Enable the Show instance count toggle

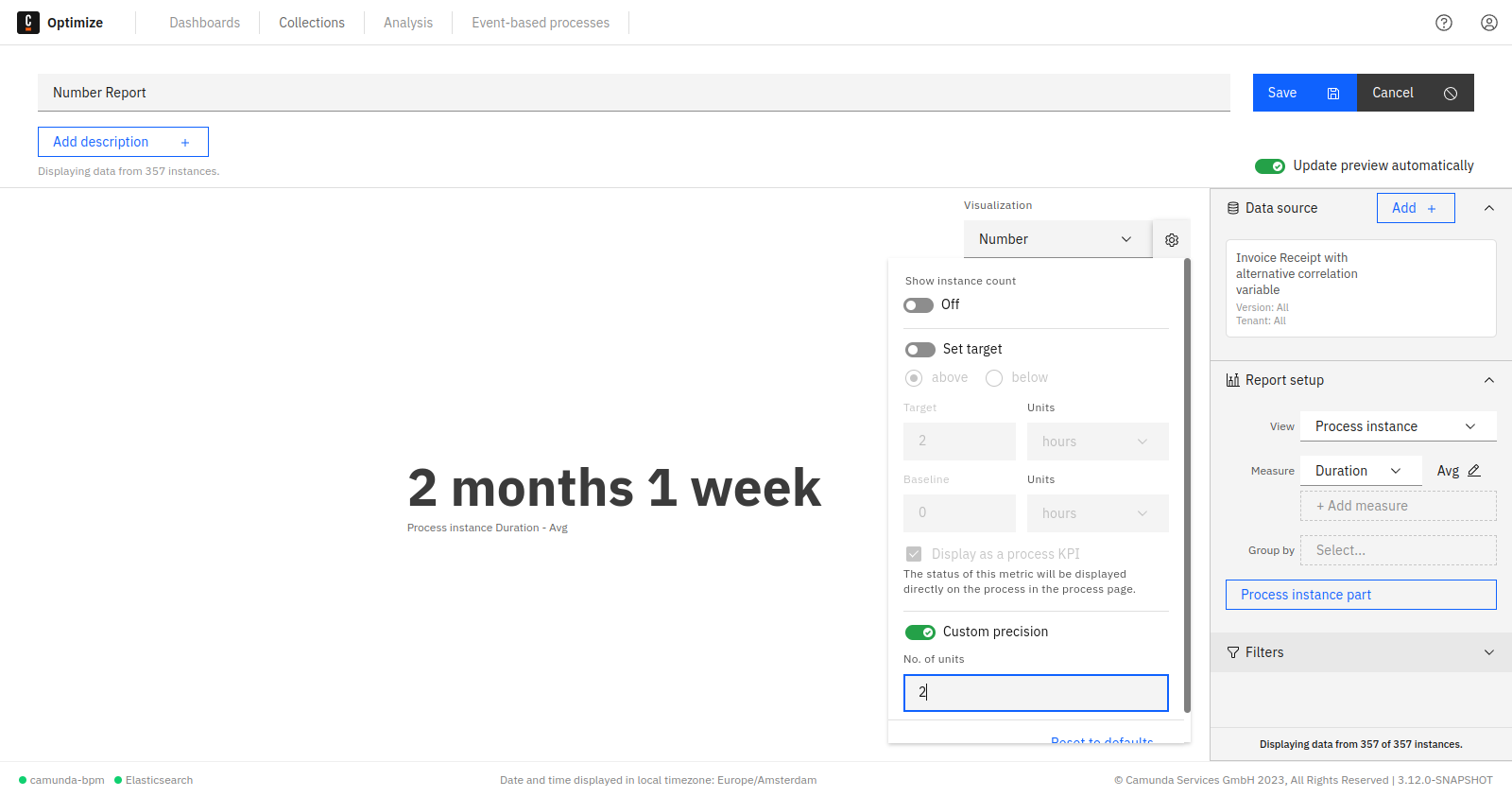917,304
